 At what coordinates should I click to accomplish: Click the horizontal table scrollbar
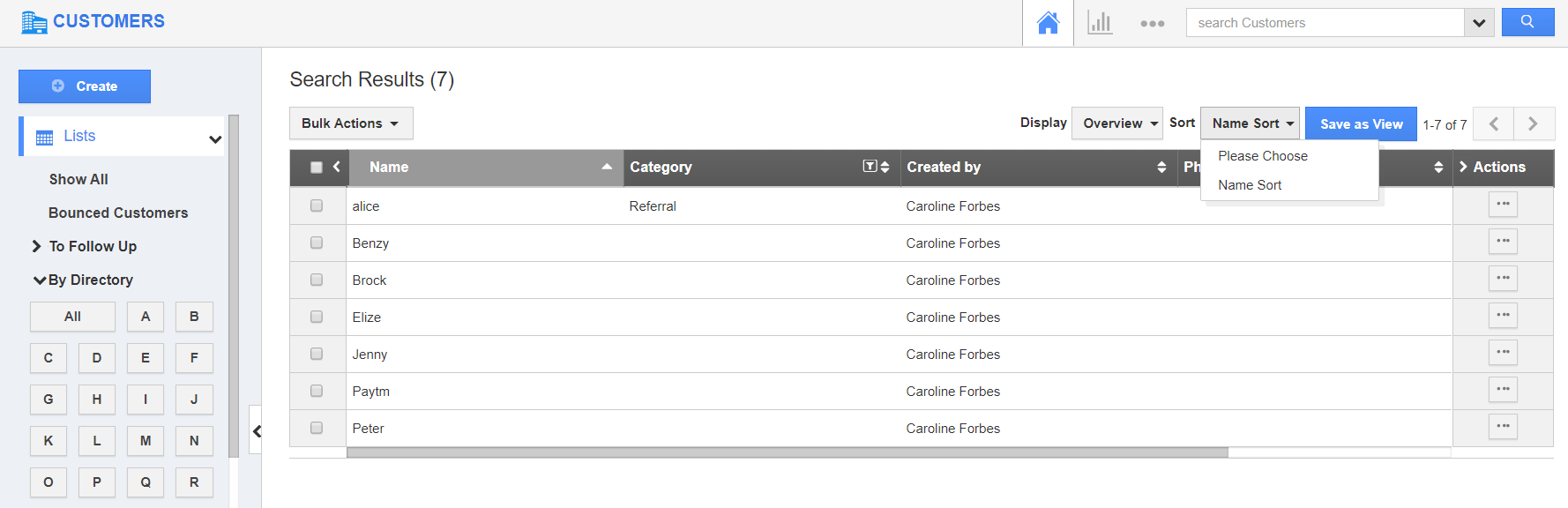point(787,452)
